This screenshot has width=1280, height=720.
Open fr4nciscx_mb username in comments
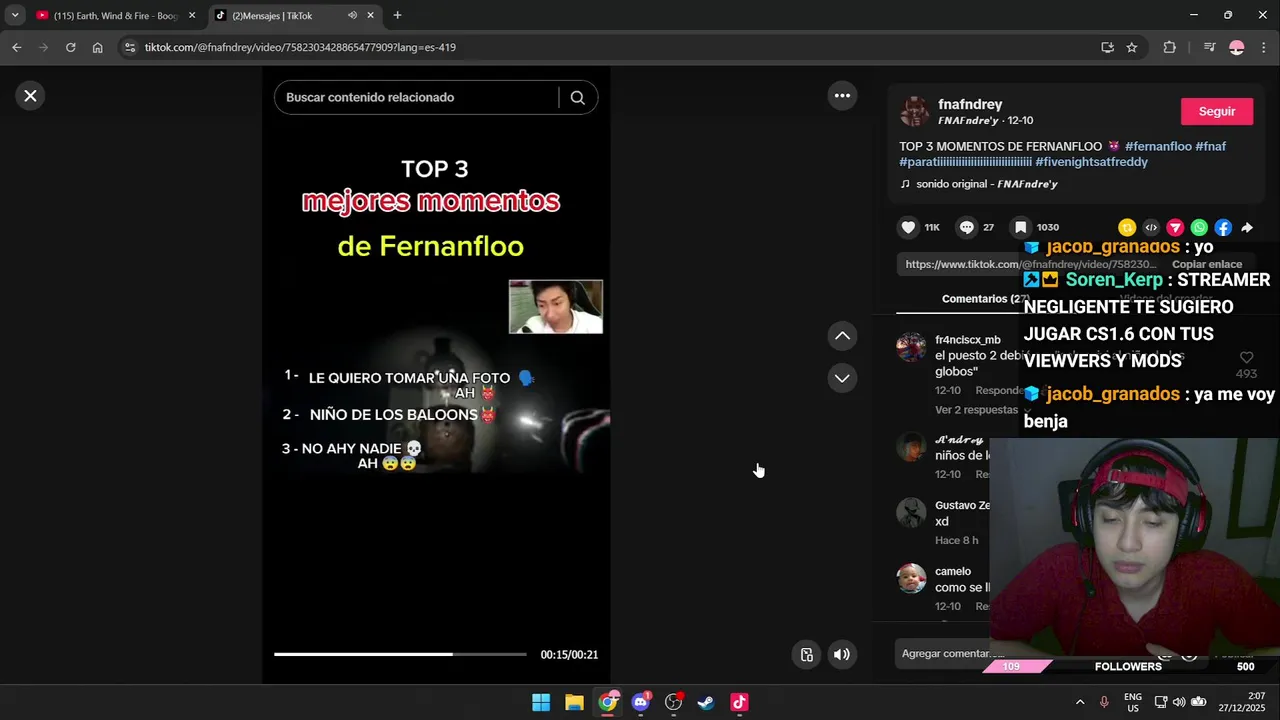pyautogui.click(x=967, y=340)
